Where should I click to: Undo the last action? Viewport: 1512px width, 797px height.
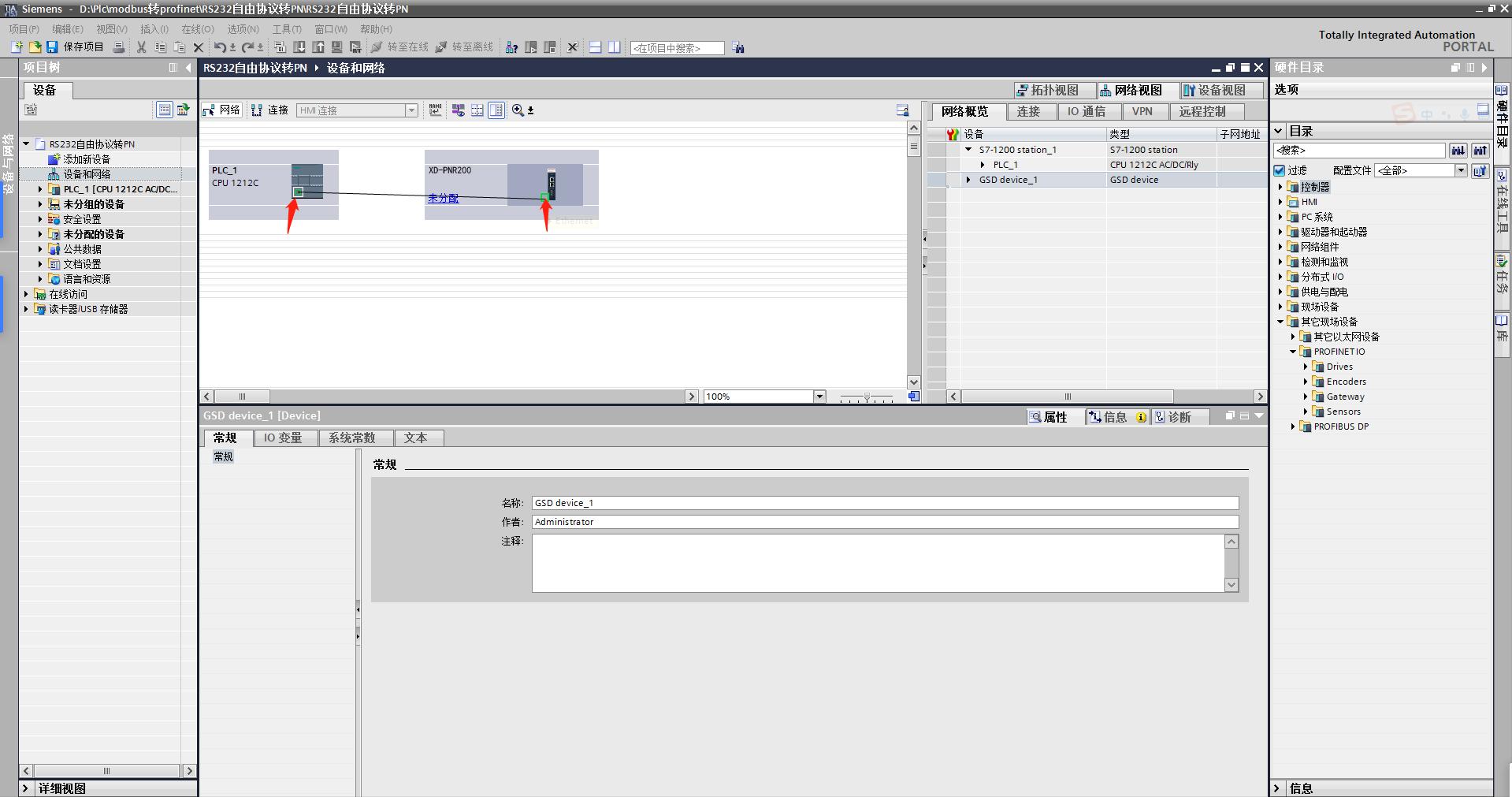[x=221, y=47]
